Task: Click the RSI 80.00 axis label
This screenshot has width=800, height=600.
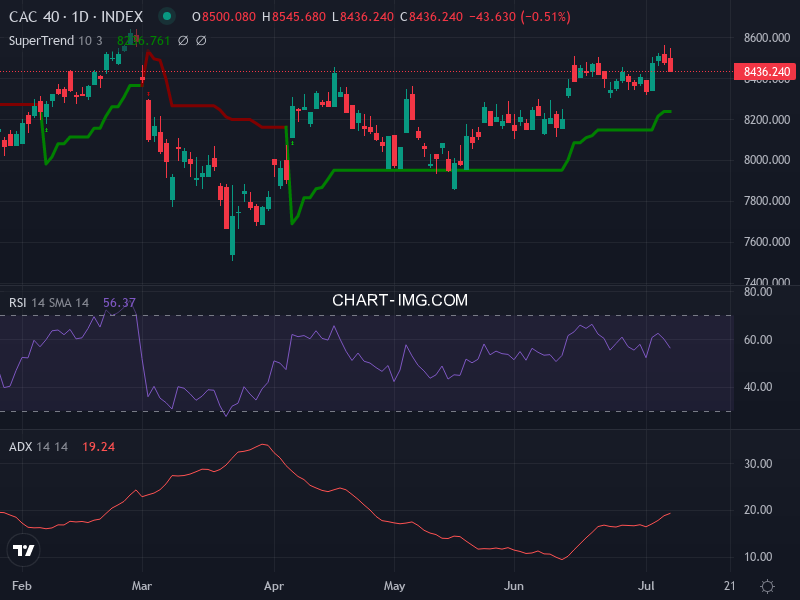Action: 758,292
